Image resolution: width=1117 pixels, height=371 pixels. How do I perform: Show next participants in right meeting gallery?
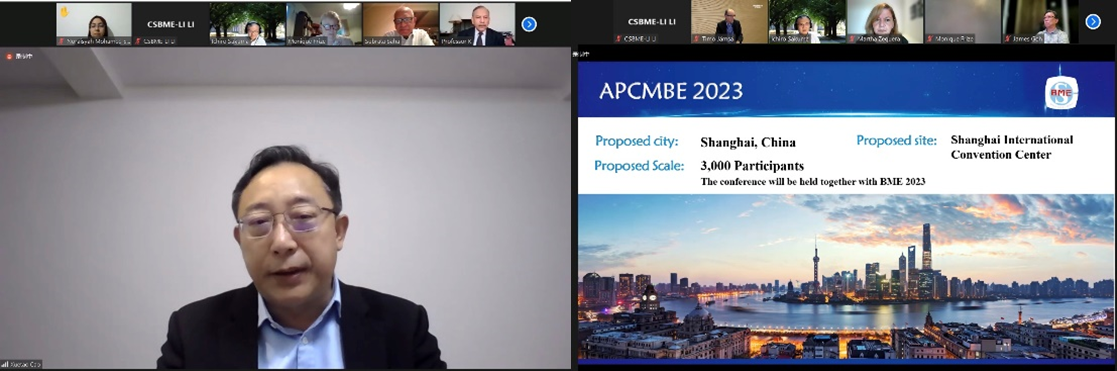[1093, 21]
